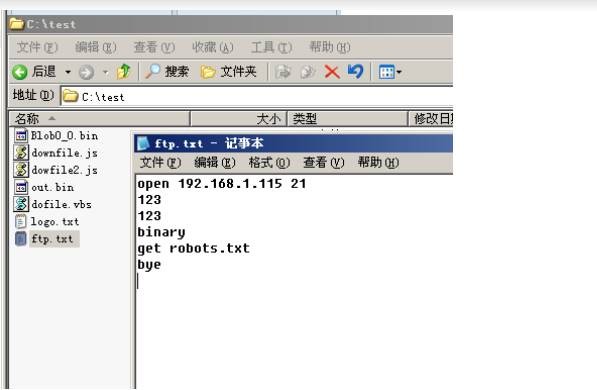Image resolution: width=597 pixels, height=390 pixels.
Task: Select the downfile.js script icon
Action: coord(21,152)
